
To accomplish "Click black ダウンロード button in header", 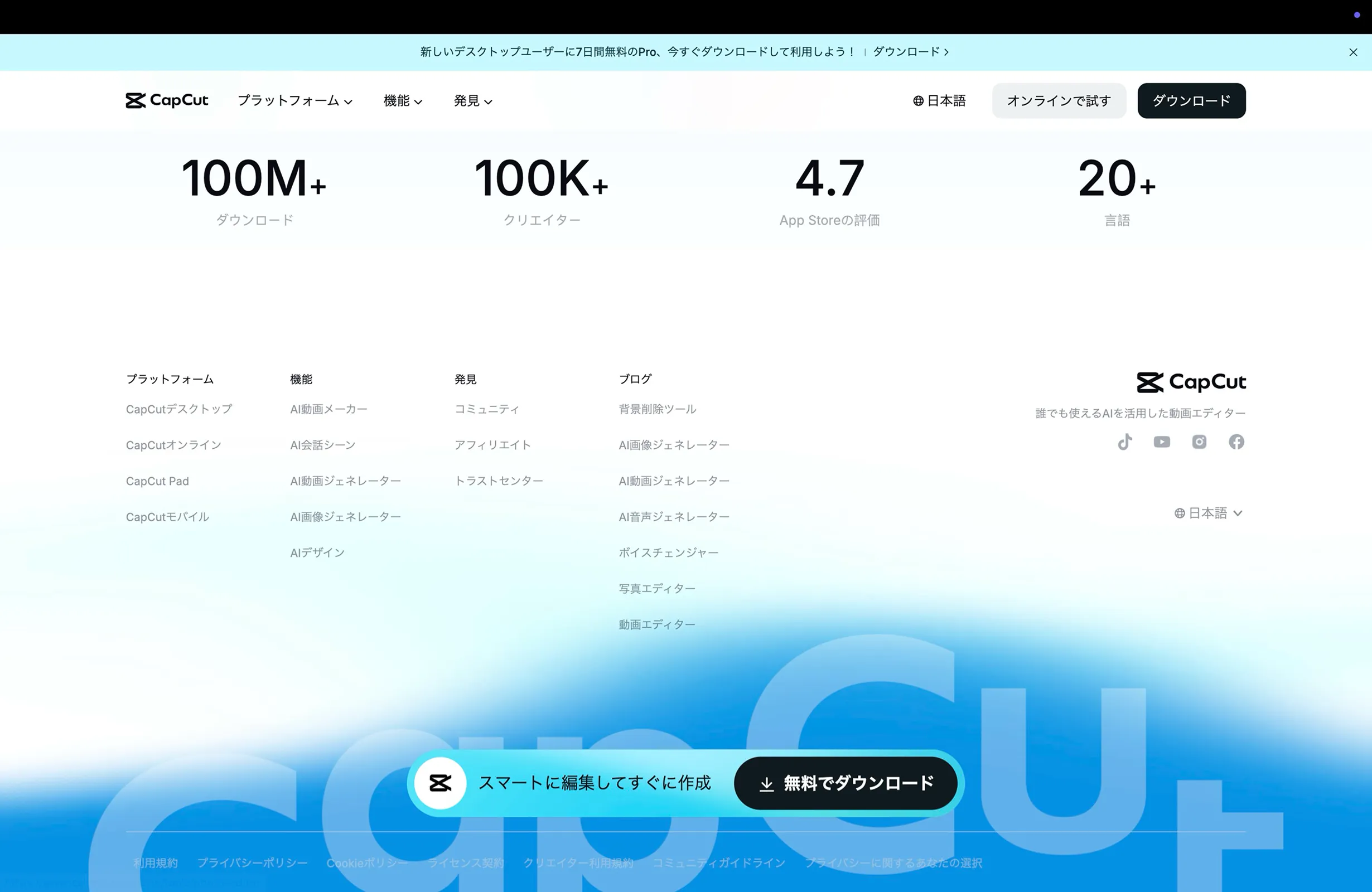I will point(1191,101).
